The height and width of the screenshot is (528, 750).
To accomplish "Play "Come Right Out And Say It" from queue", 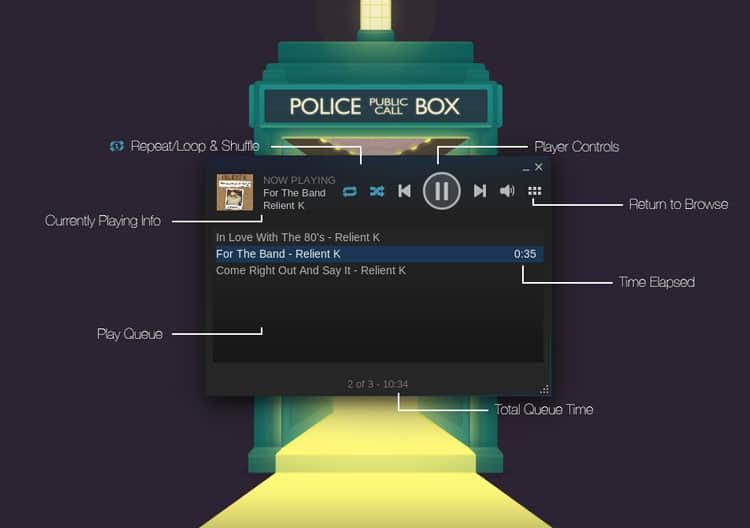I will coord(311,270).
